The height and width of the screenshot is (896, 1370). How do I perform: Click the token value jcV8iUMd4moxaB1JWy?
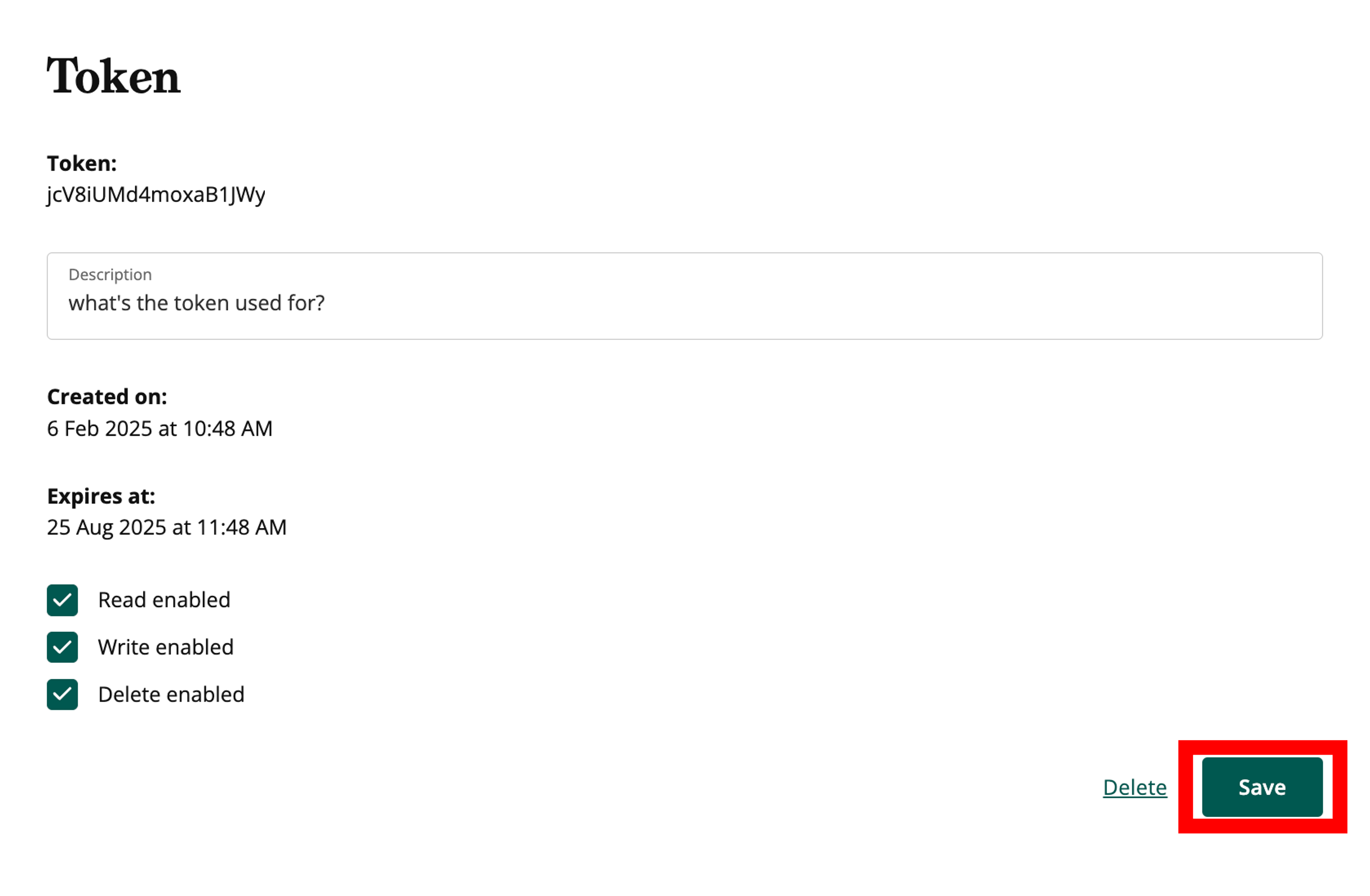pos(156,195)
